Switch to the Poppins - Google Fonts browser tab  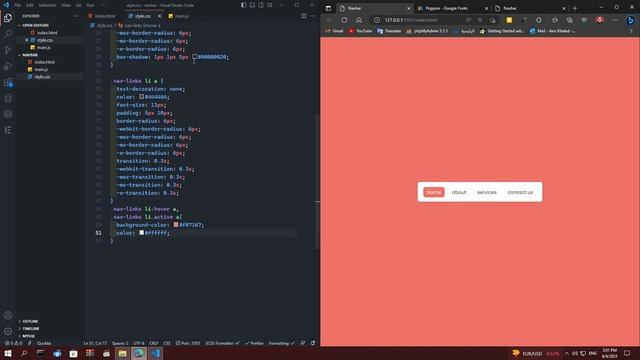pos(452,8)
